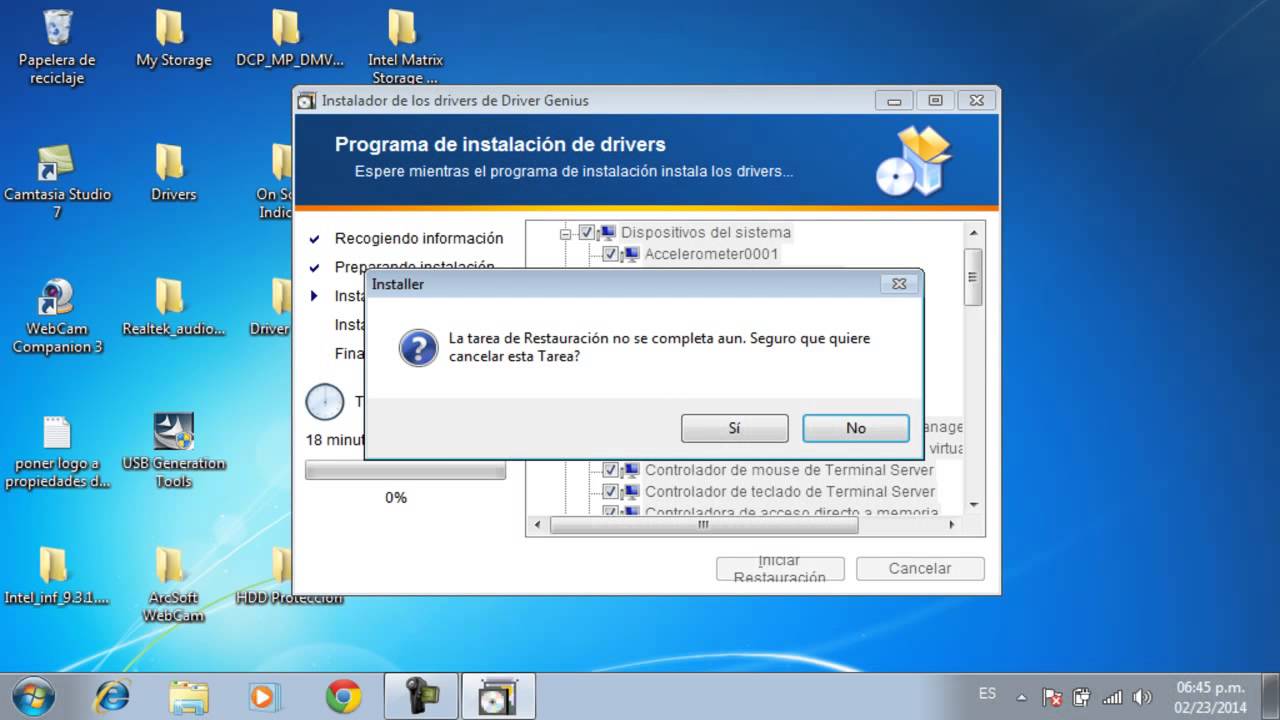Select the poner logo a propiedades file
Screen dimensions: 1280x720
tap(57, 452)
